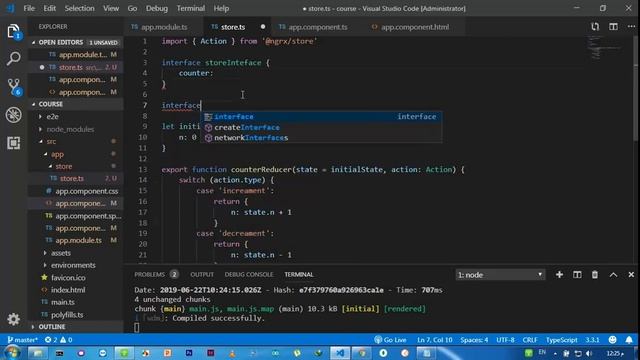Create a new terminal with plus icon
This screenshot has height=360, width=640.
(x=559, y=275)
